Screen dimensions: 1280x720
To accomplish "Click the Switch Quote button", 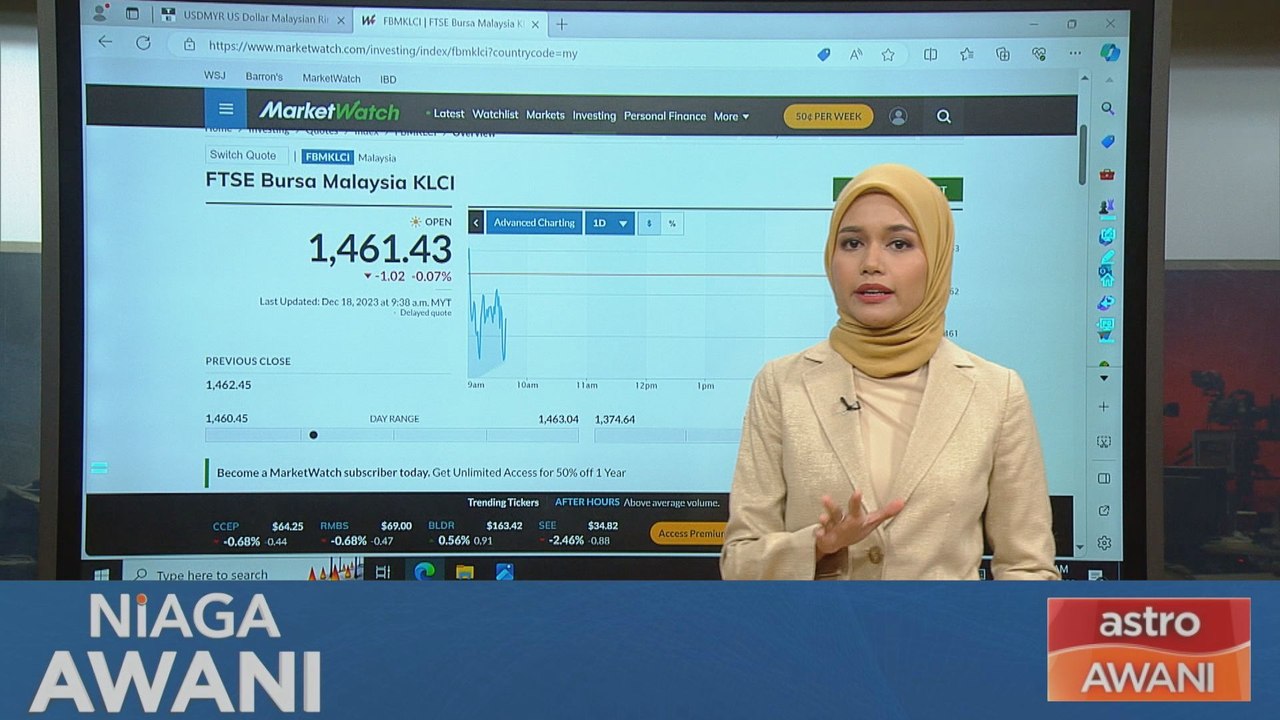I will coord(246,155).
